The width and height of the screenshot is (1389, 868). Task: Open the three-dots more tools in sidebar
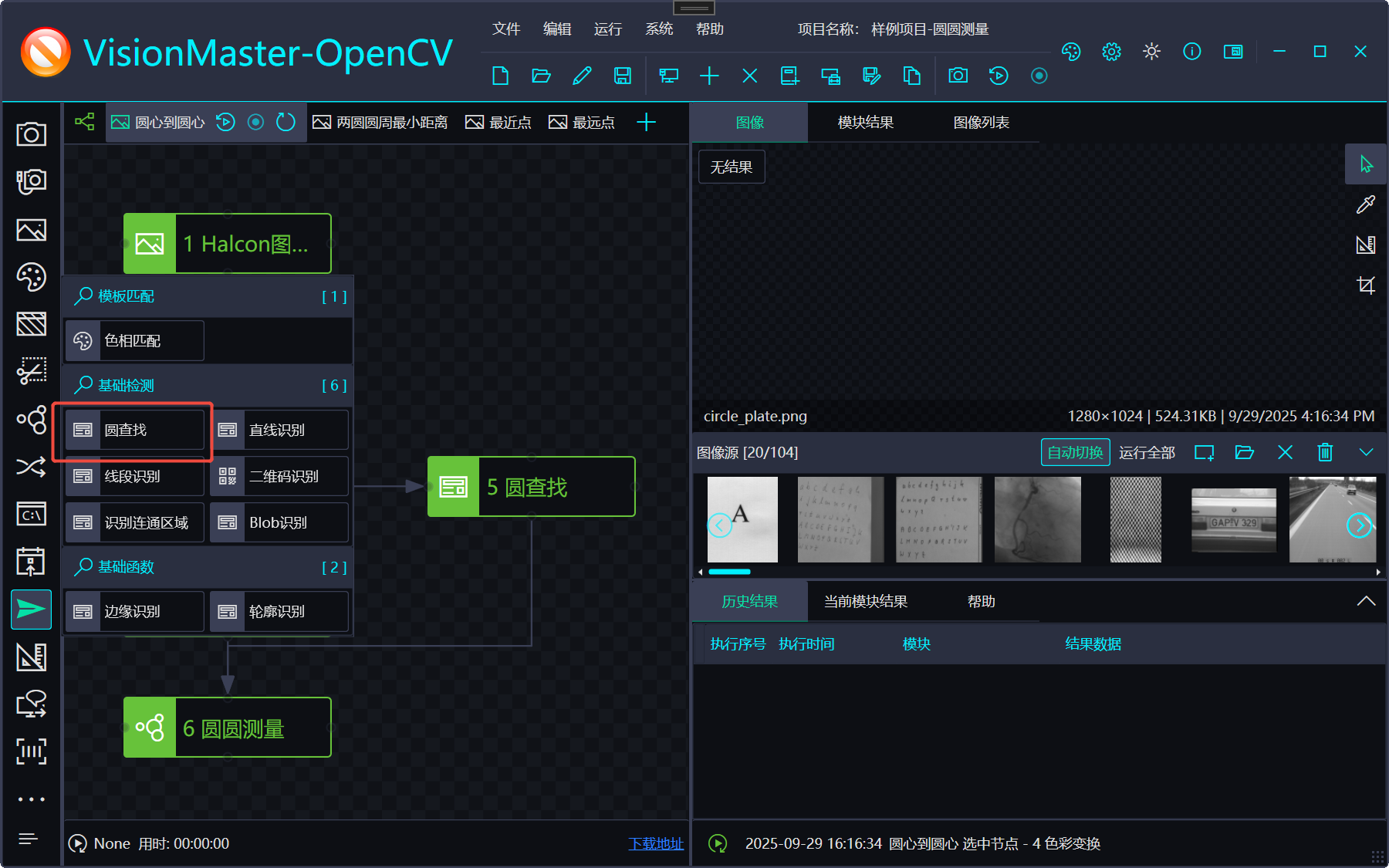(31, 799)
